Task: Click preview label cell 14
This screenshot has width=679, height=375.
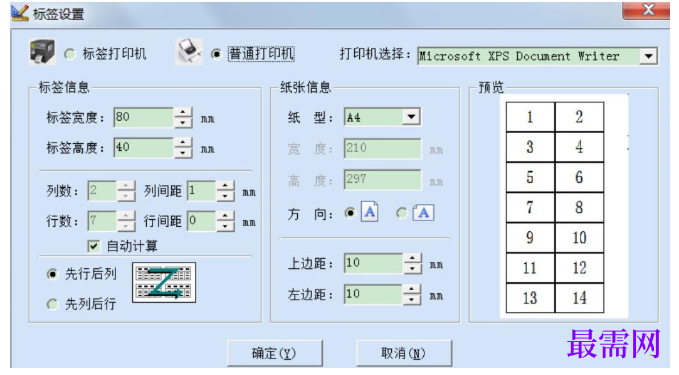Action: (x=579, y=298)
